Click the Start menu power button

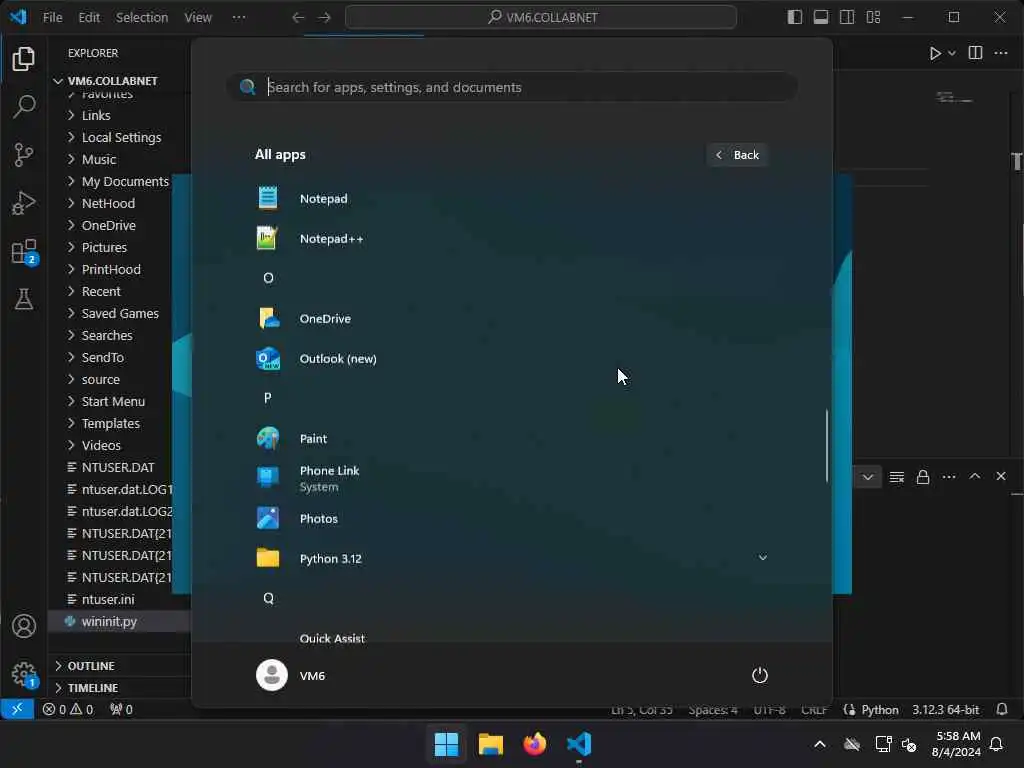coord(760,675)
